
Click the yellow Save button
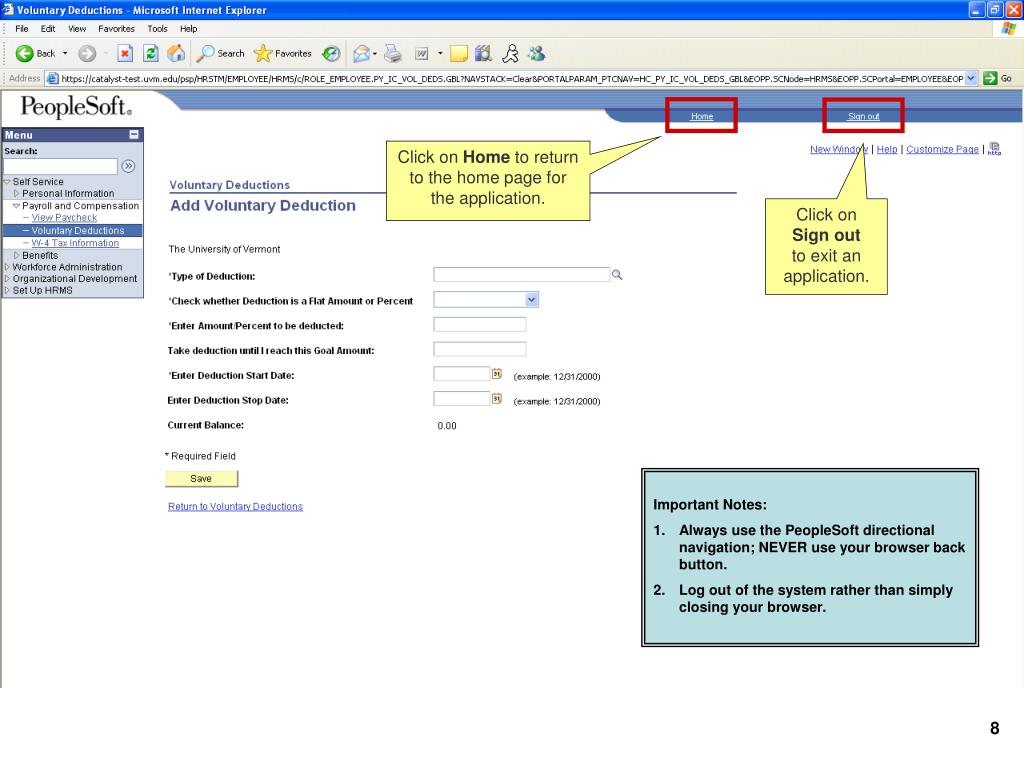(x=201, y=479)
